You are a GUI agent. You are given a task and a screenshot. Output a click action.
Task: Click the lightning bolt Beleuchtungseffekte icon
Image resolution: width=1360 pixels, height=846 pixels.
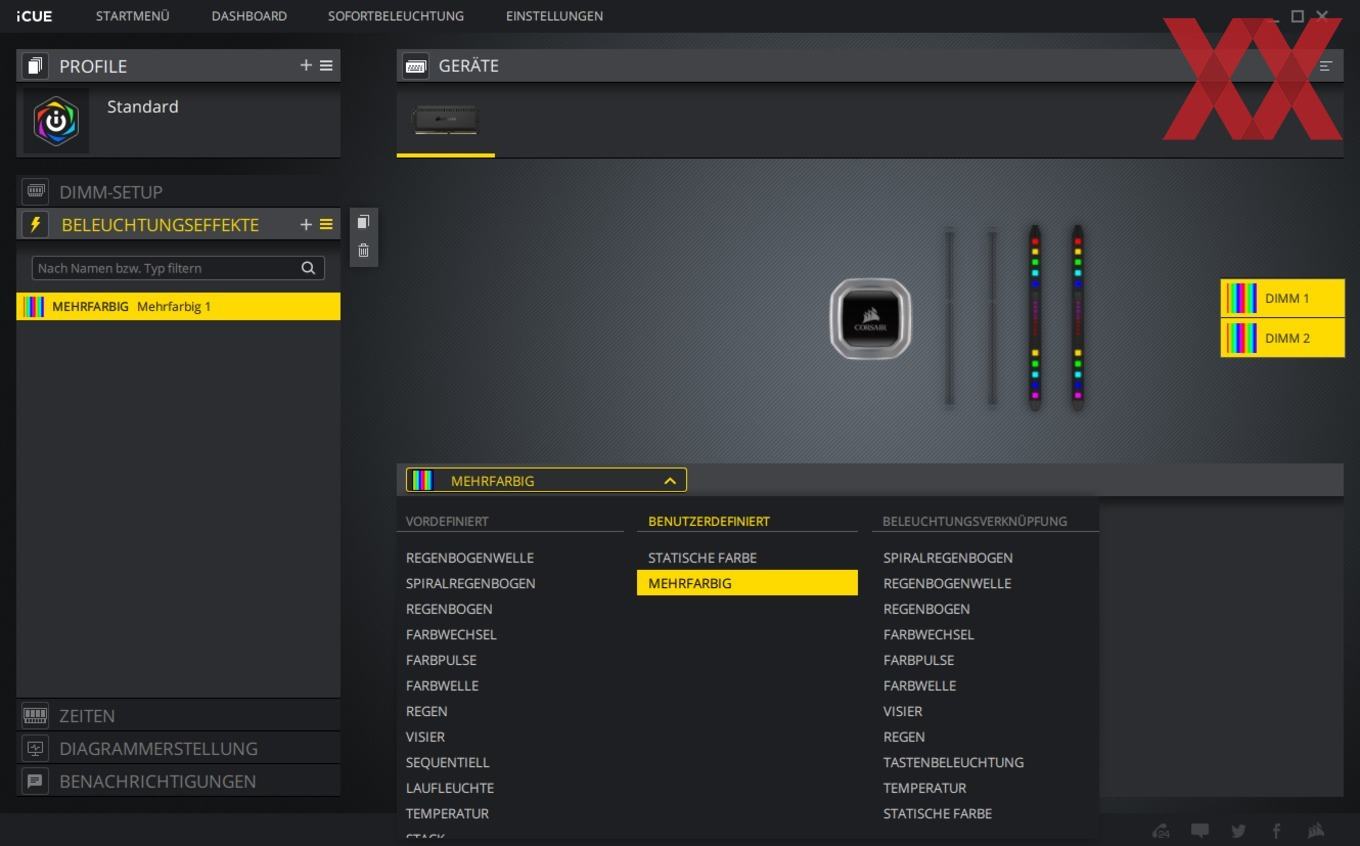click(x=35, y=224)
